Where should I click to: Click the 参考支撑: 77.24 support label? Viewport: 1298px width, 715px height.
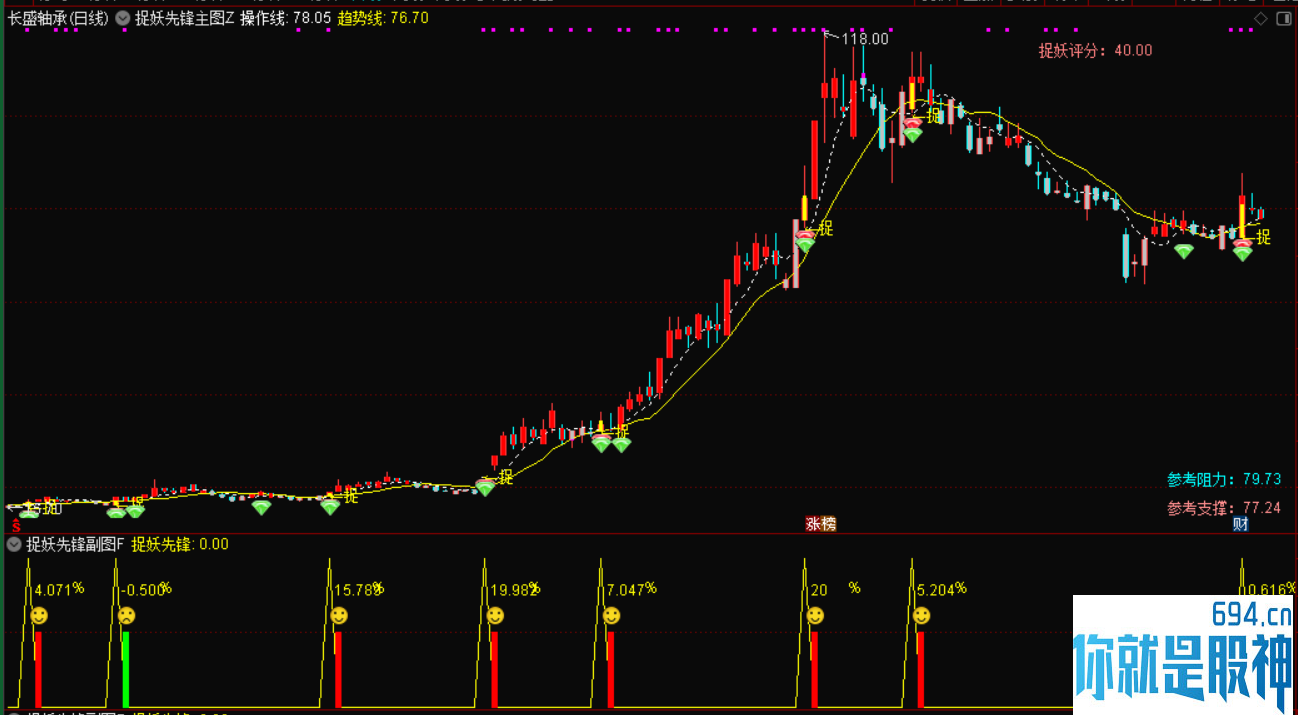[x=1224, y=508]
